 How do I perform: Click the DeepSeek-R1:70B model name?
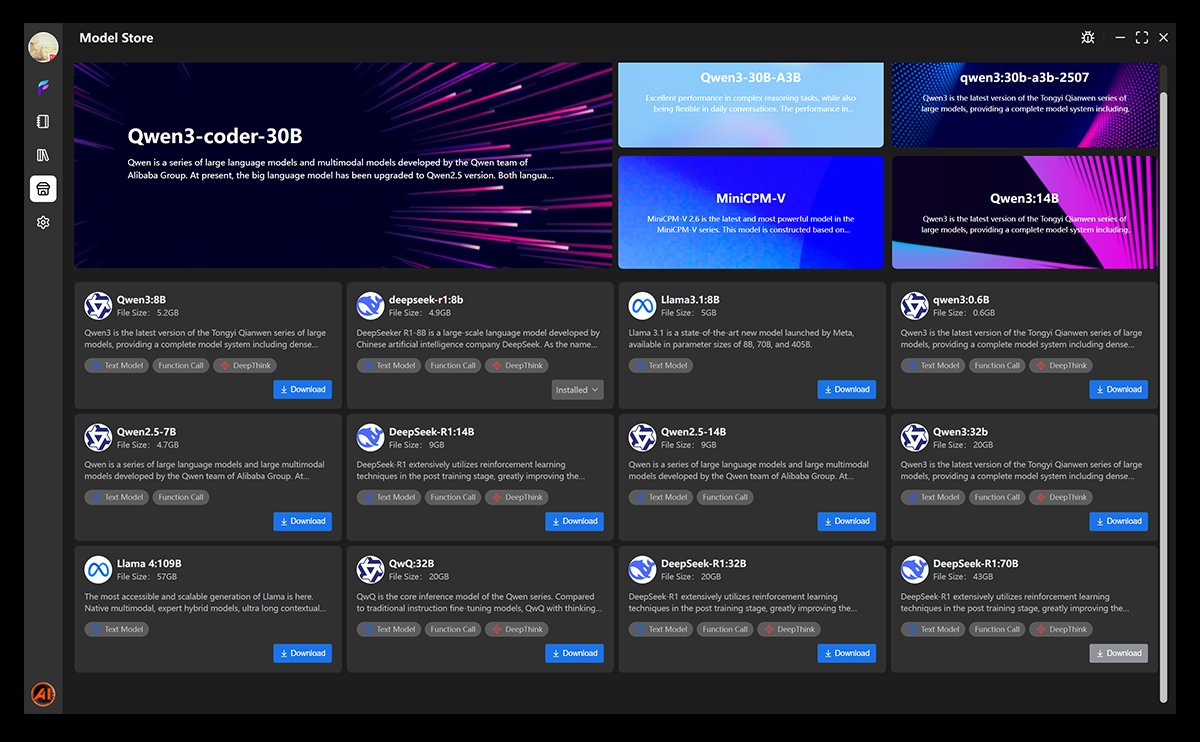975,563
